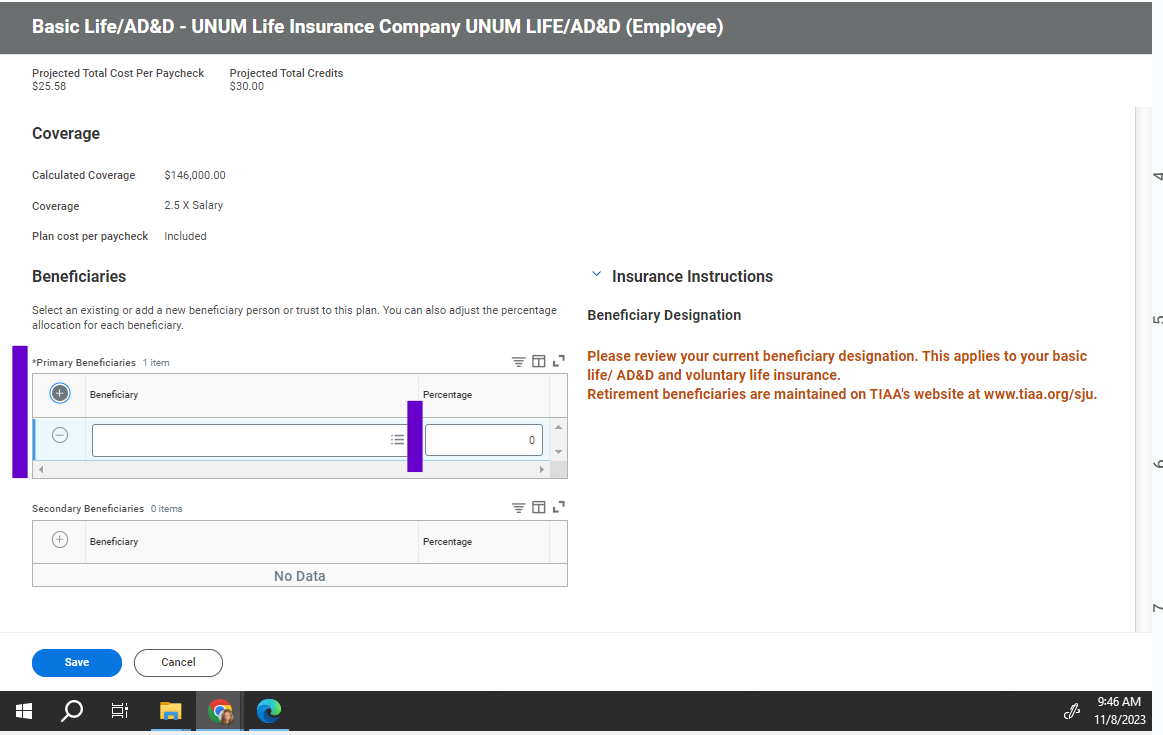Open the taskbar search icon
The width and height of the screenshot is (1163, 735).
point(72,711)
